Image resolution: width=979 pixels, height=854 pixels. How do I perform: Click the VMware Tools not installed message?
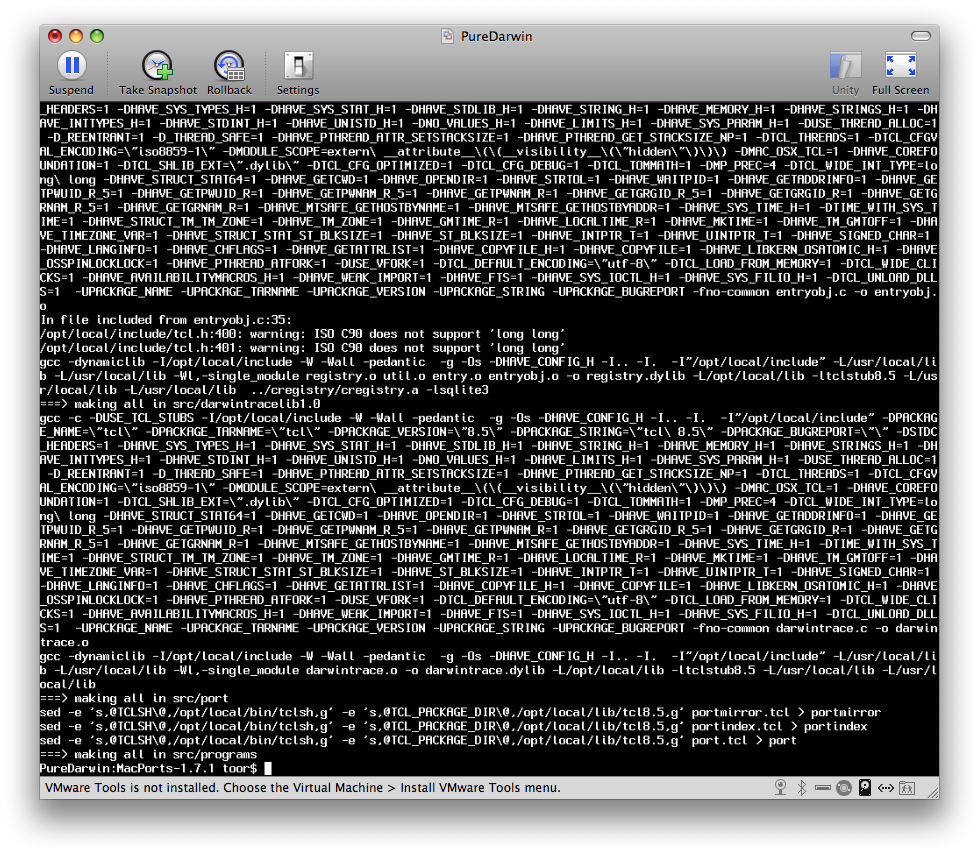point(303,788)
